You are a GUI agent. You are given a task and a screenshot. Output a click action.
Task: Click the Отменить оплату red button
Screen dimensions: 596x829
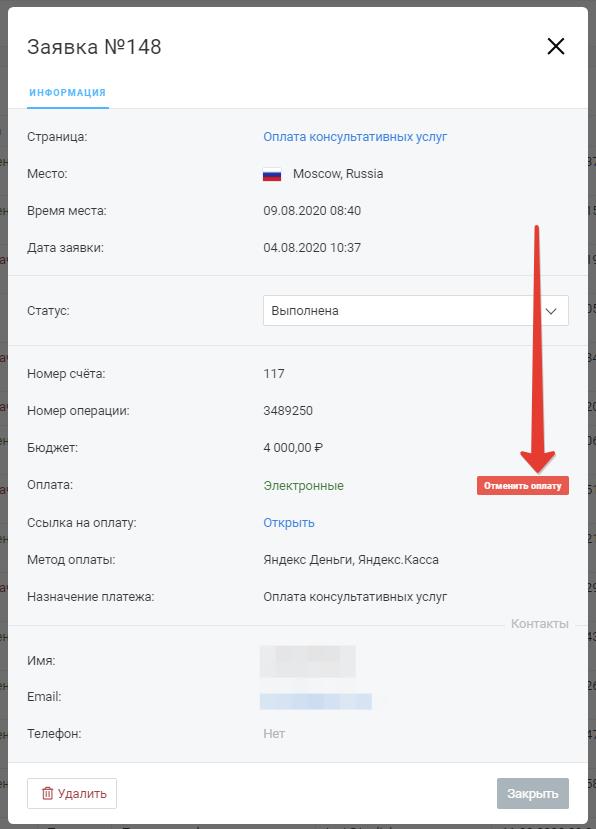click(x=522, y=485)
